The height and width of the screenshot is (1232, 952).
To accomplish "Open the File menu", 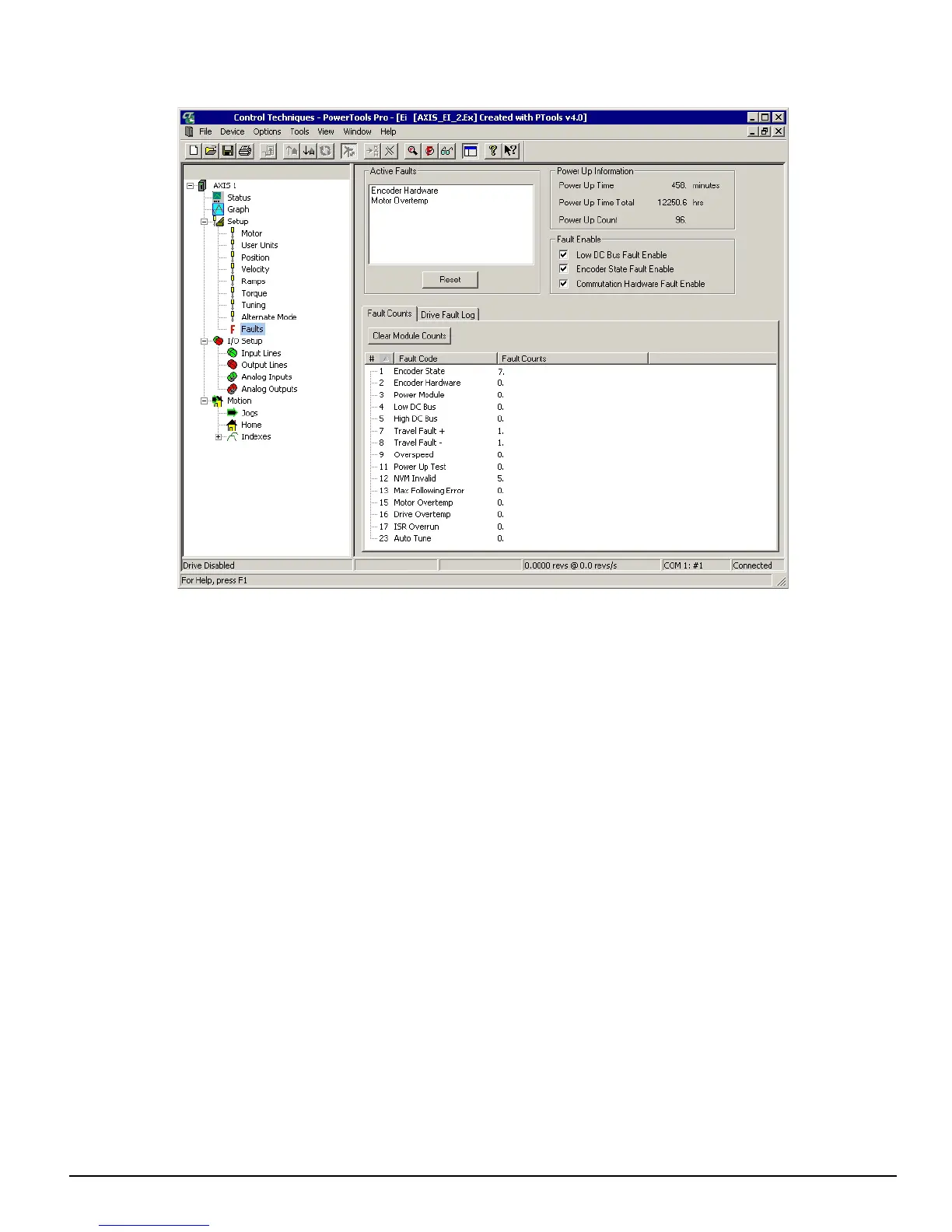I will [205, 132].
